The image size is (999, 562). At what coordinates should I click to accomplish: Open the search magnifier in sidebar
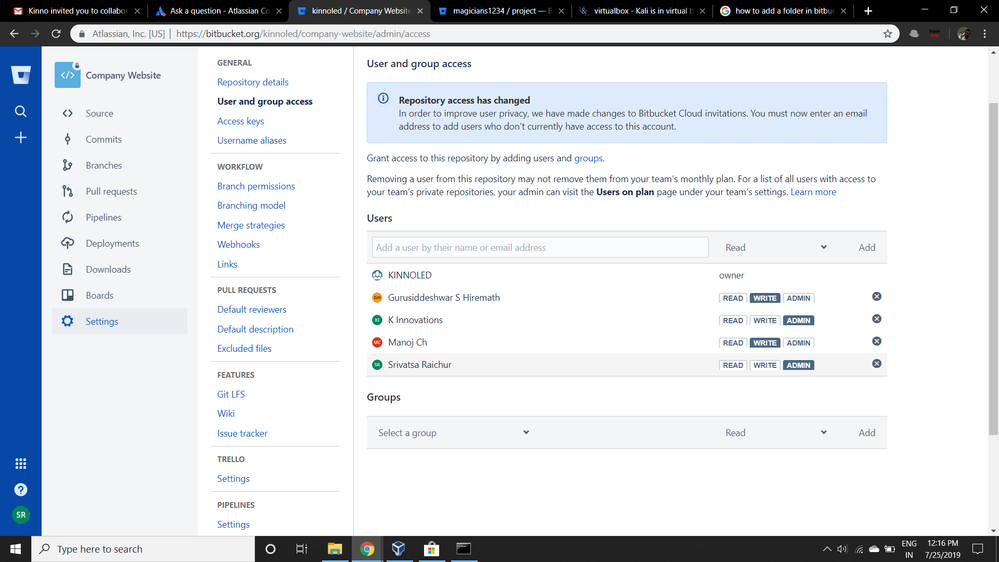point(20,112)
